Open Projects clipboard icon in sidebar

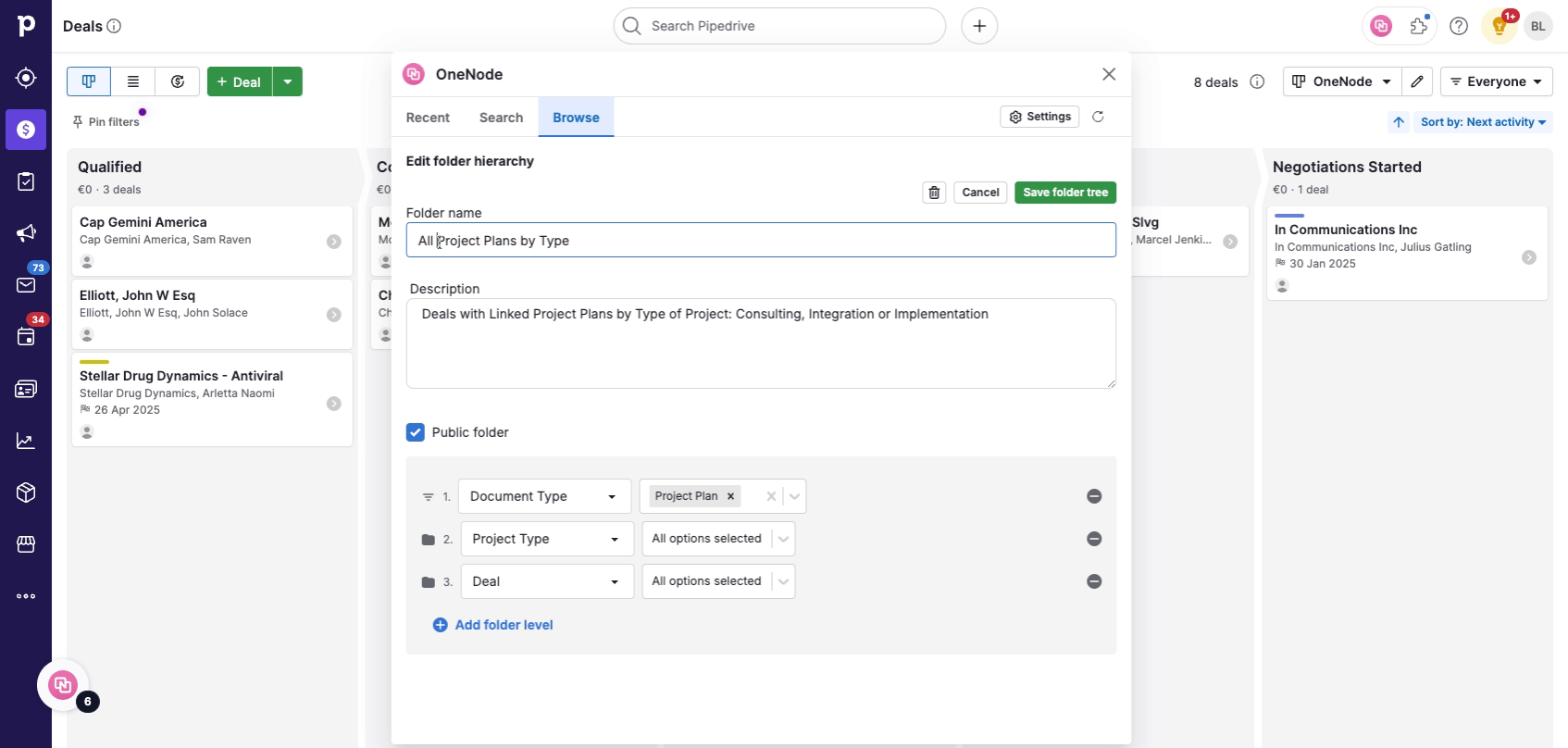(x=26, y=181)
